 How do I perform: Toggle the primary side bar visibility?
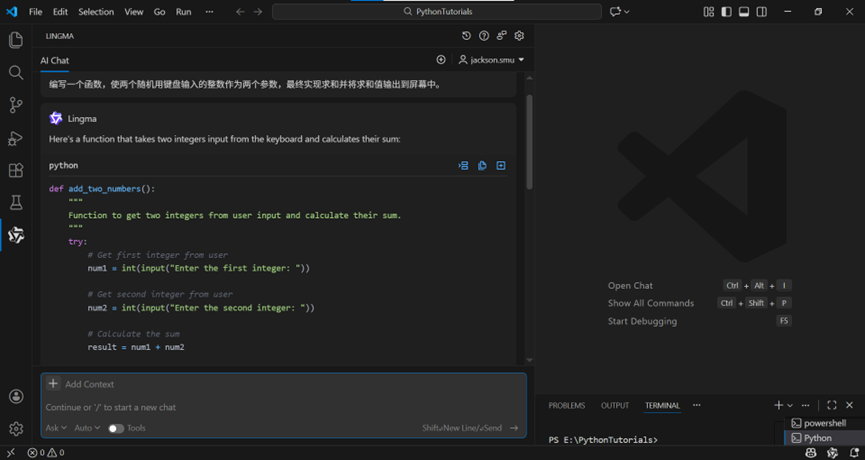point(727,12)
